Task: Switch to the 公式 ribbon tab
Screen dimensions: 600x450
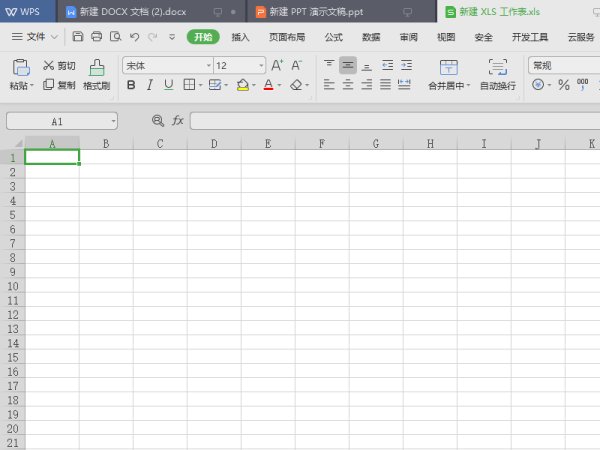Action: click(x=334, y=37)
